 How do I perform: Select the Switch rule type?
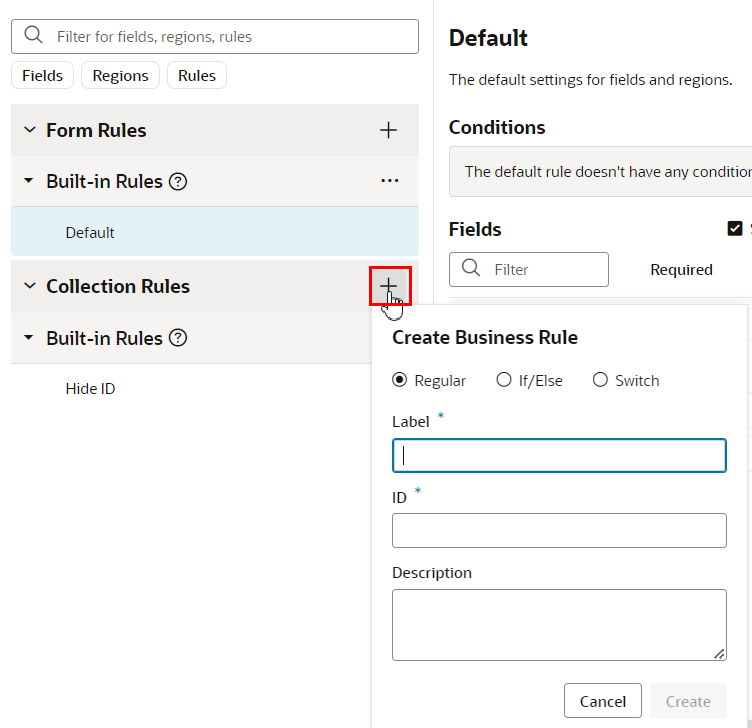point(600,380)
